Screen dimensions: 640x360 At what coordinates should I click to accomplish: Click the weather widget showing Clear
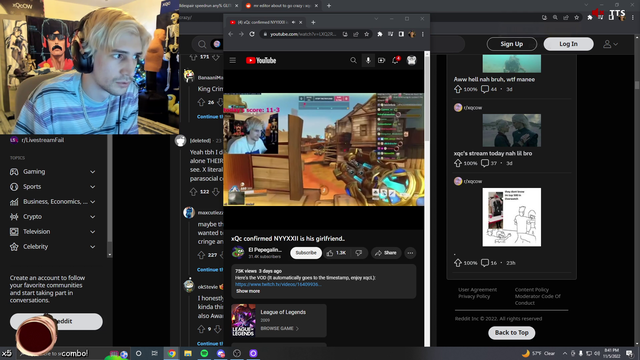pyautogui.click(x=539, y=353)
